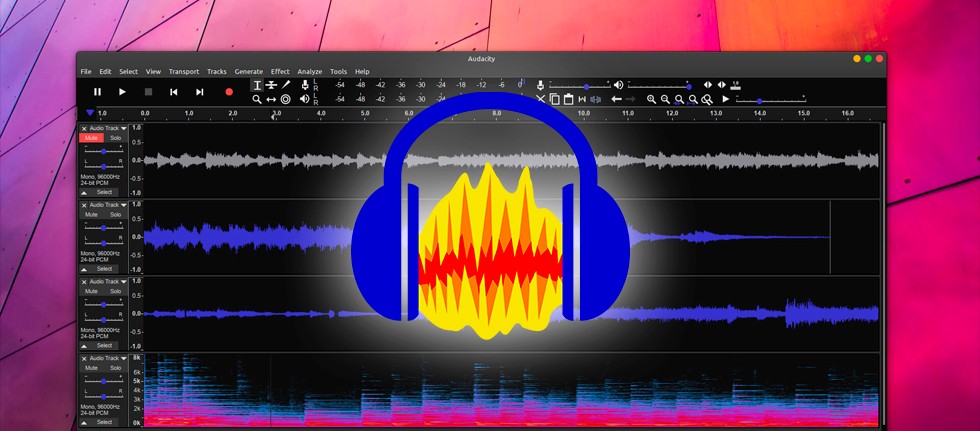The width and height of the screenshot is (980, 431).
Task: Close the second track with its X
Action: [x=84, y=206]
